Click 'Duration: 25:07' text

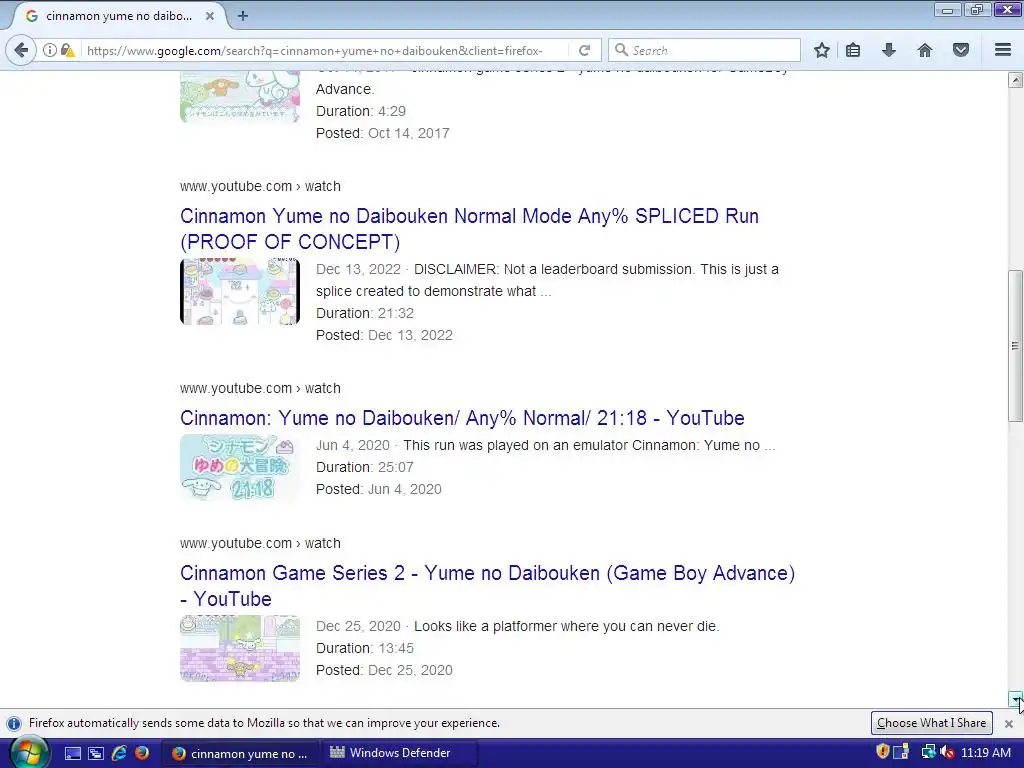(x=365, y=467)
